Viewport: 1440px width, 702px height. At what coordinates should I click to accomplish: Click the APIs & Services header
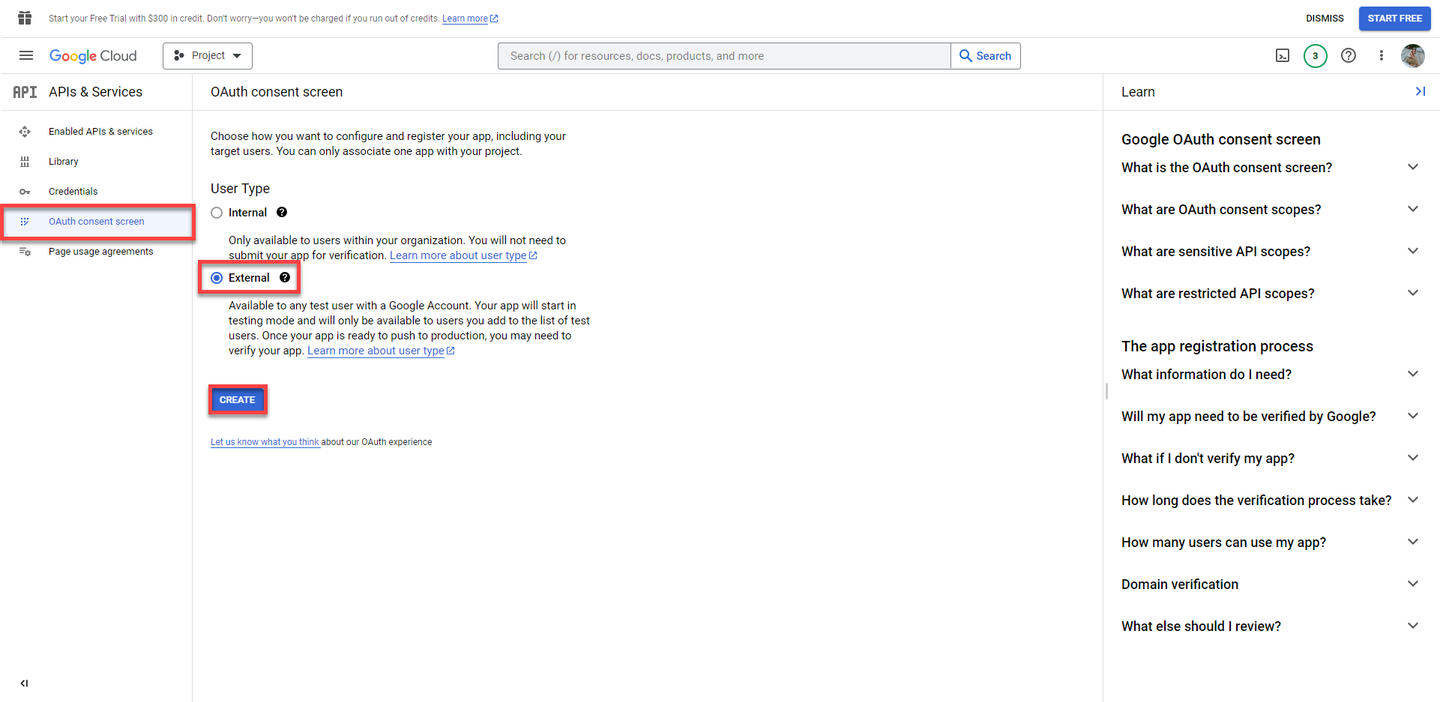[96, 92]
